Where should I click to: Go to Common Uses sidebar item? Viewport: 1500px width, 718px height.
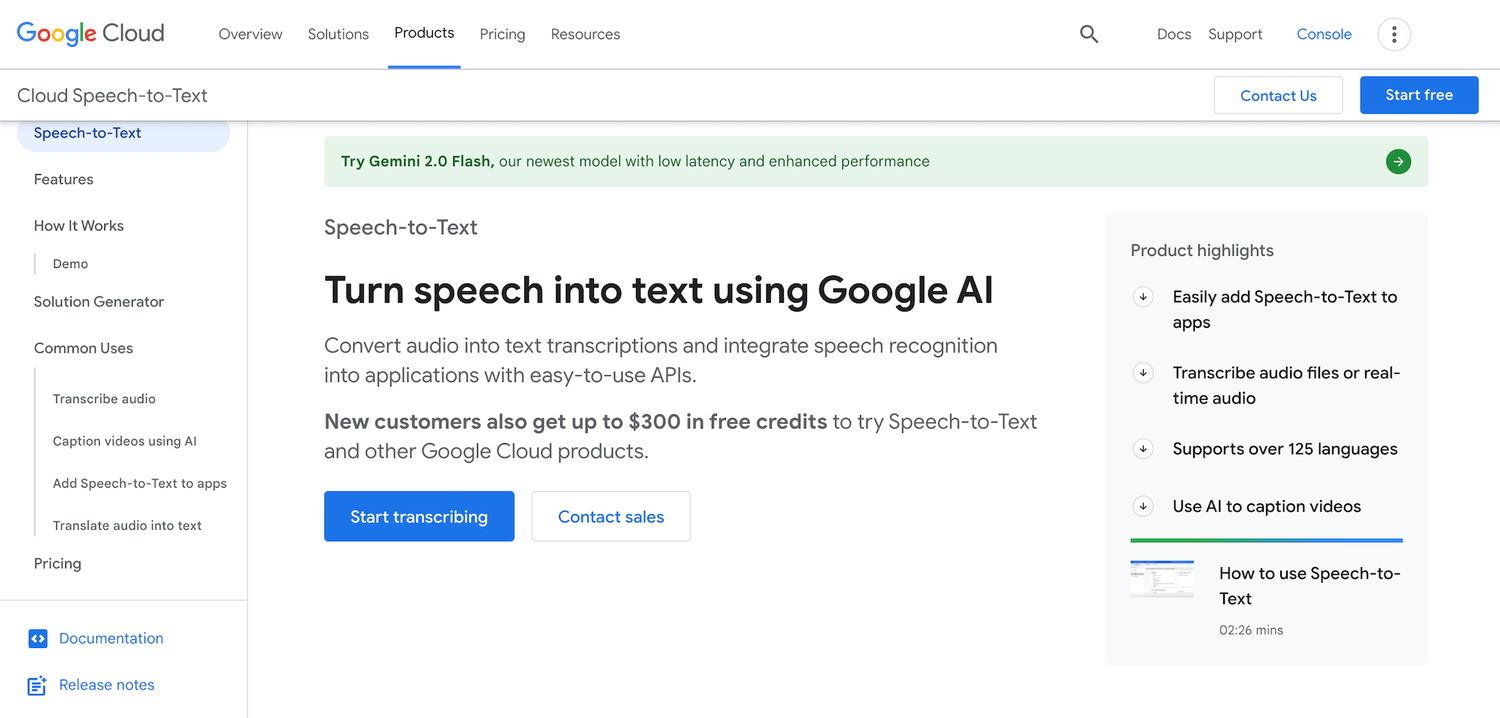pyautogui.click(x=83, y=349)
